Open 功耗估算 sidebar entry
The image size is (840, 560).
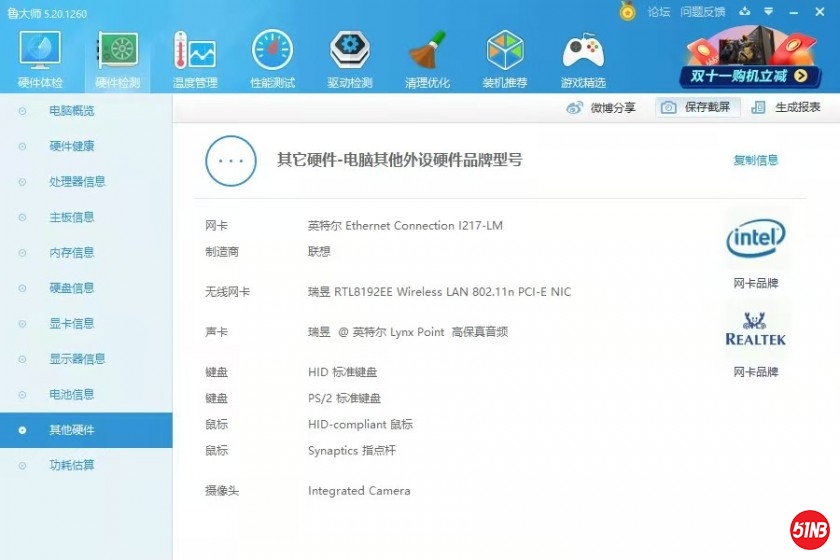point(72,465)
